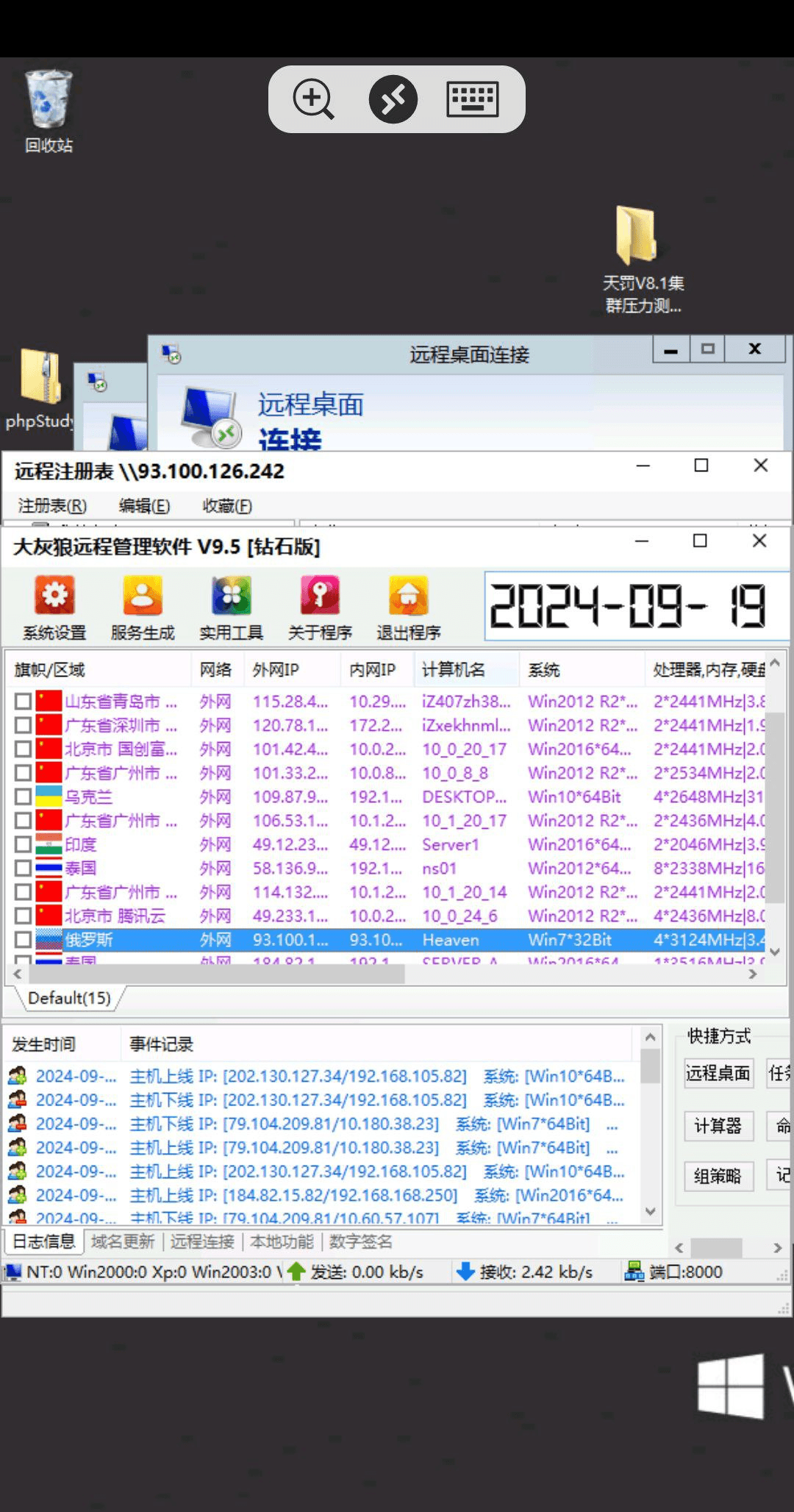794x1512 pixels.
Task: Open the 系统设置 gear icon
Action: [54, 596]
